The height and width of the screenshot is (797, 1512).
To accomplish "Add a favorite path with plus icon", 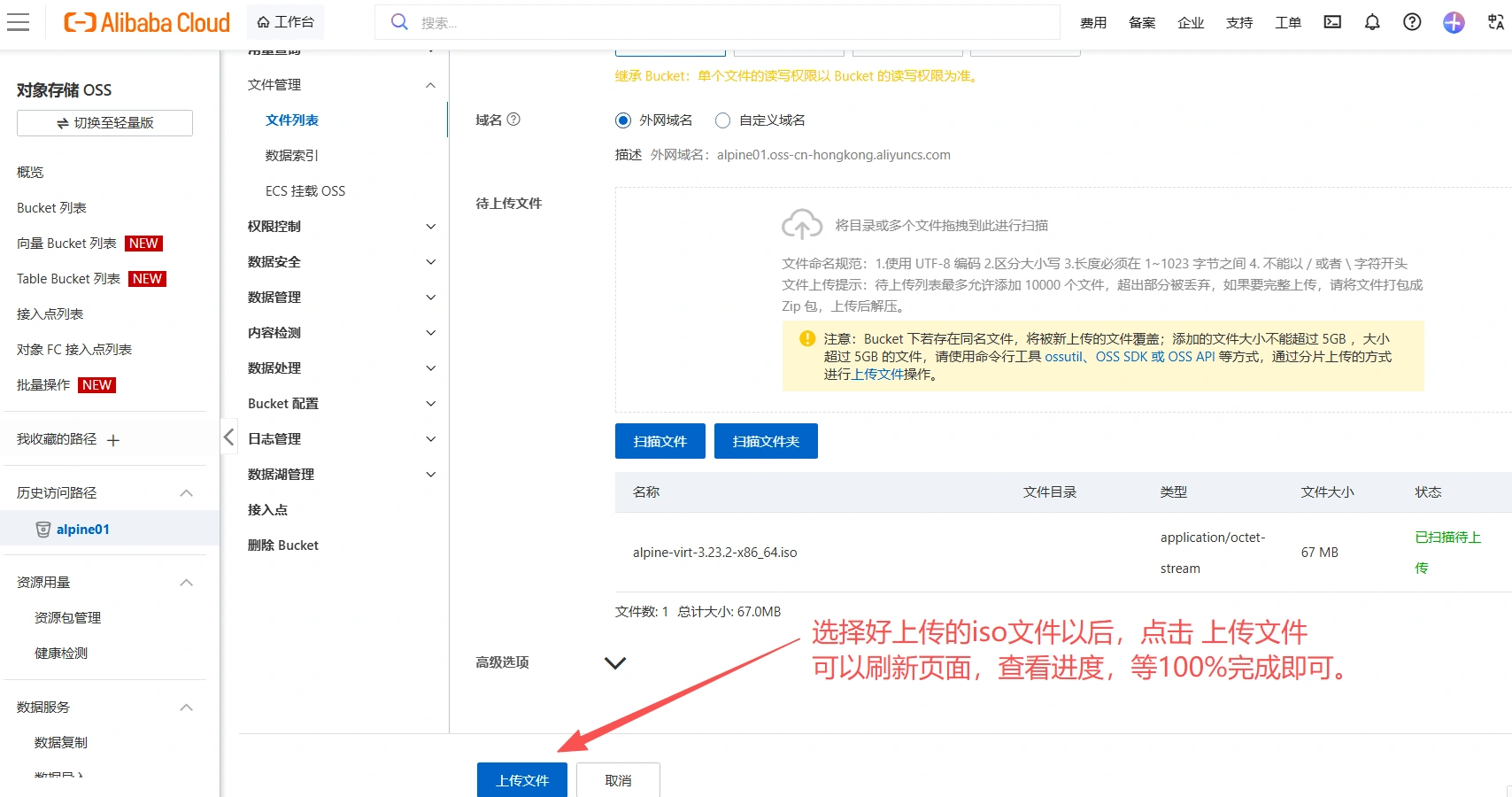I will [113, 440].
